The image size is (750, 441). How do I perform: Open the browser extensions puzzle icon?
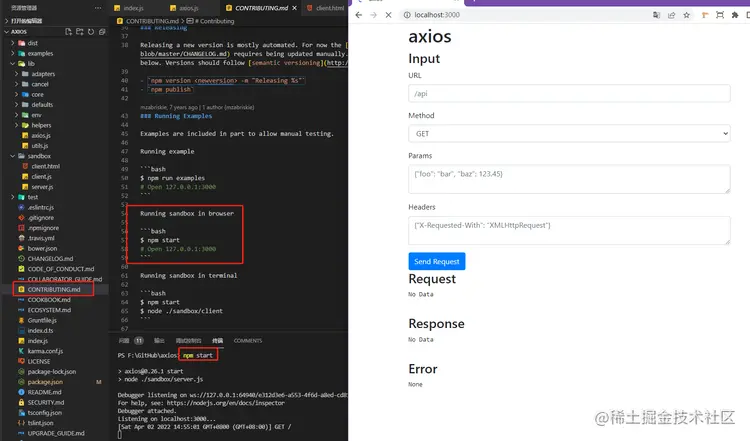[735, 15]
